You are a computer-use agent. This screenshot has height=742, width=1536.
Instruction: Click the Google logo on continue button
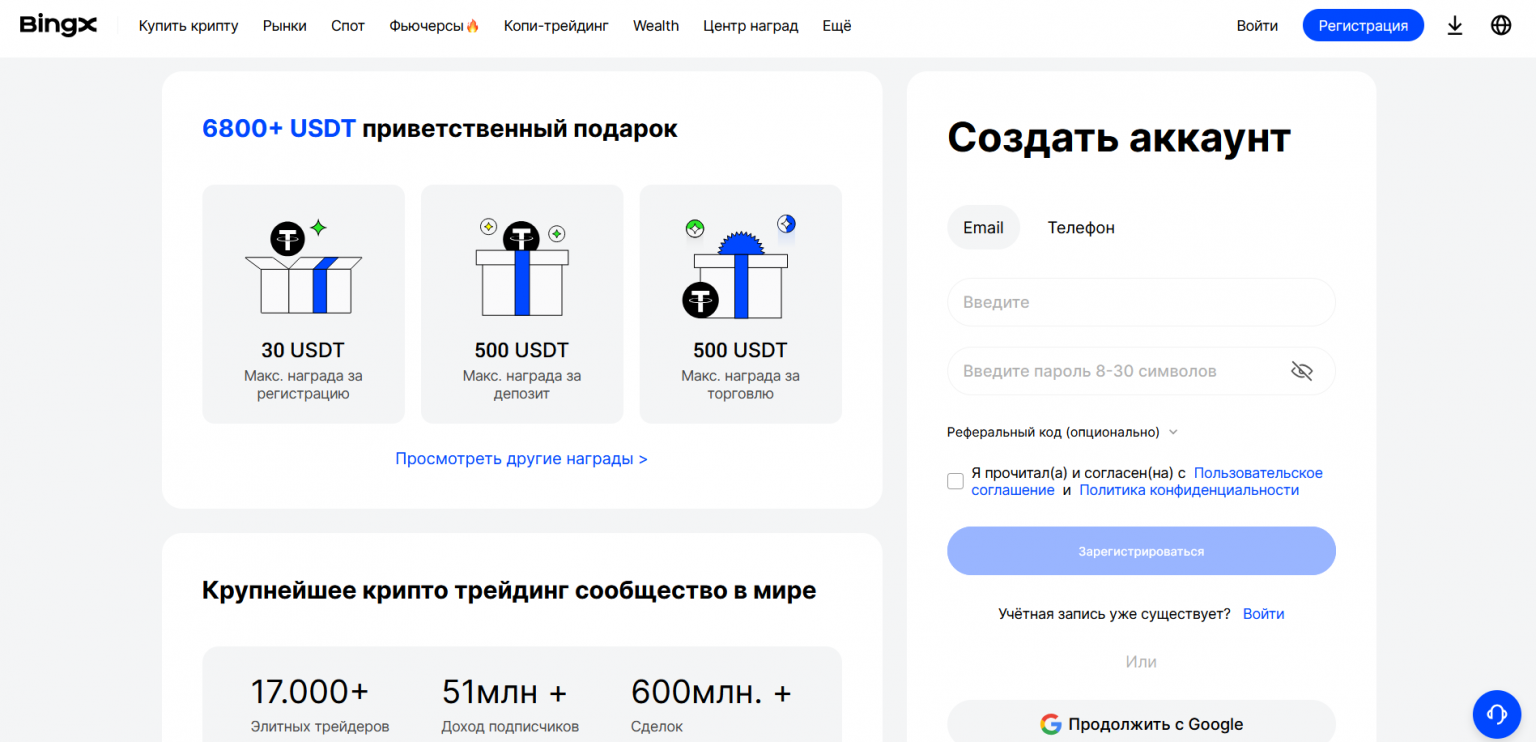(x=1050, y=724)
